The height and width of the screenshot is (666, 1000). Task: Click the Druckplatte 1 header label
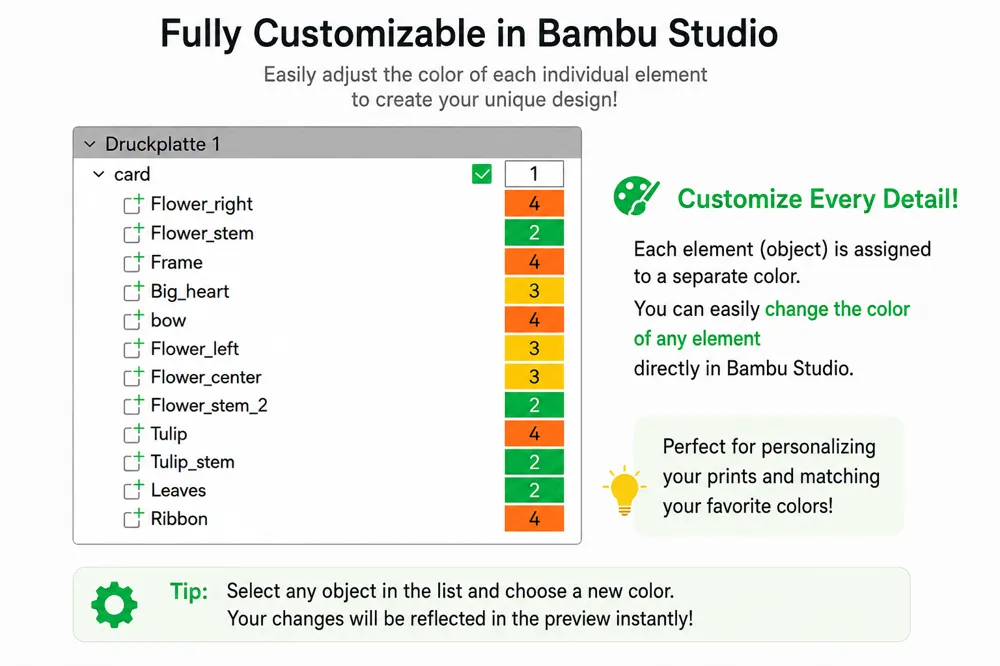click(x=163, y=144)
